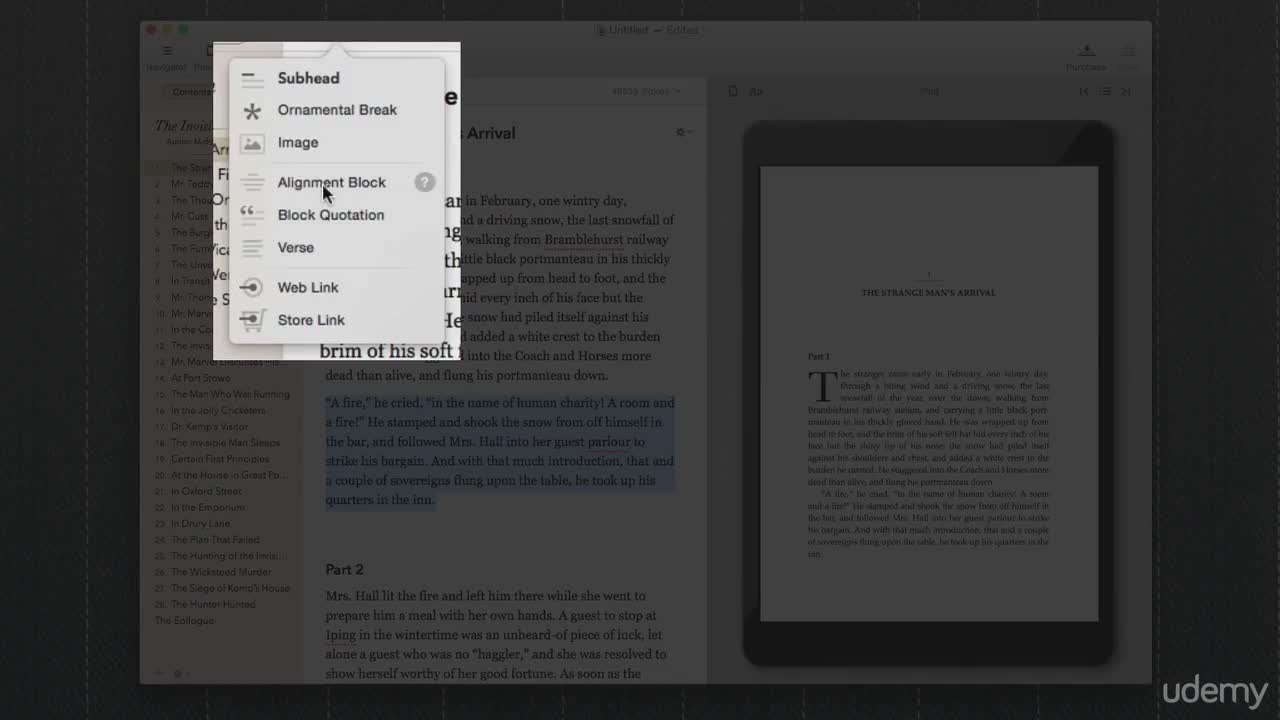Viewport: 1280px width, 720px height.
Task: Choose Subhead from the insert menu
Action: [x=308, y=78]
